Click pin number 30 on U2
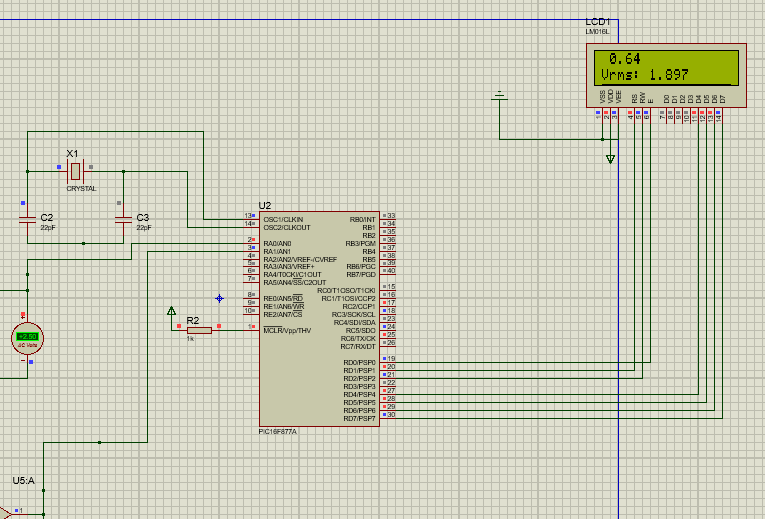This screenshot has width=765, height=519. [391, 415]
